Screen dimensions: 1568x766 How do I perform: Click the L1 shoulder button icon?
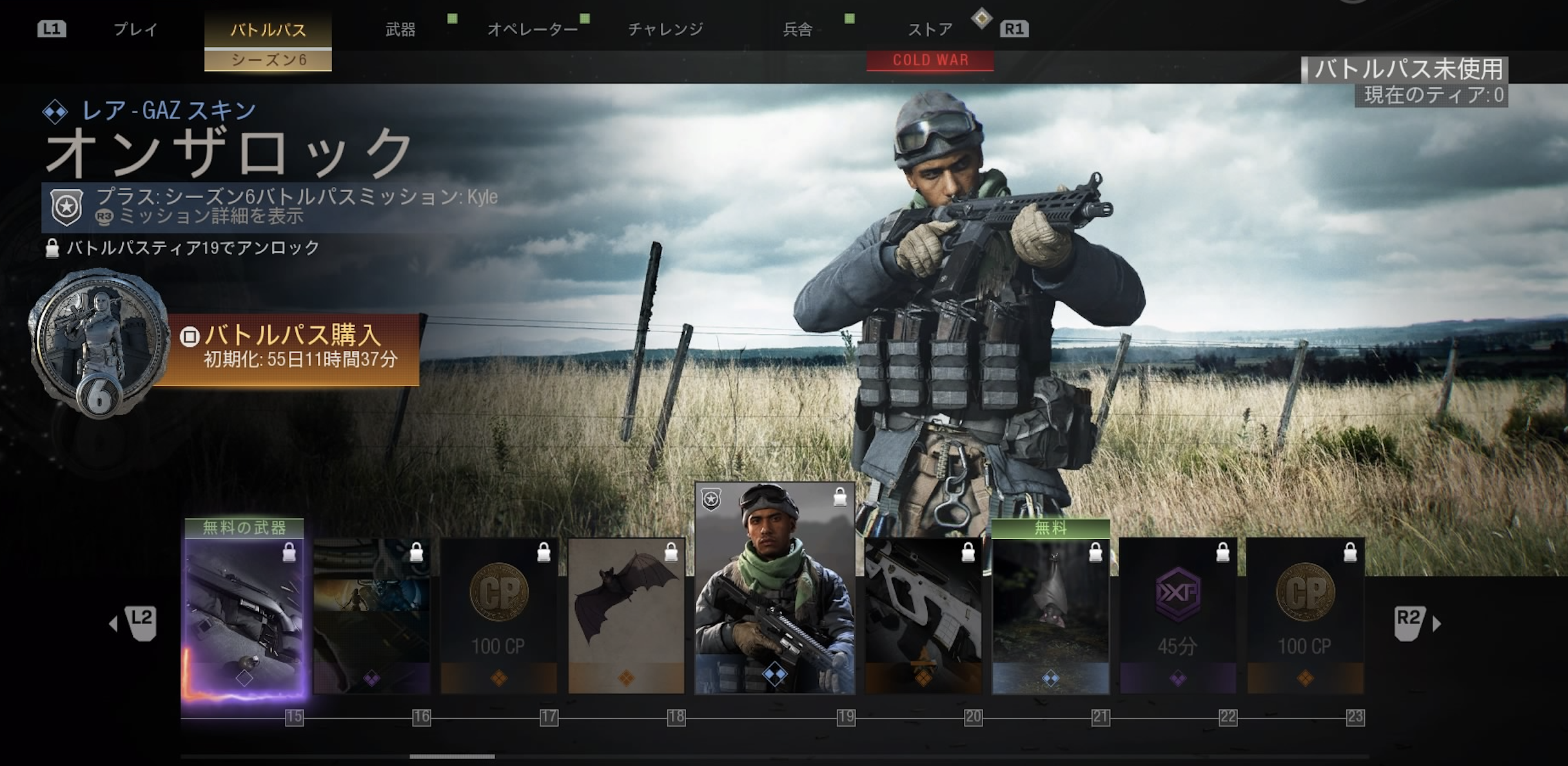pyautogui.click(x=52, y=29)
